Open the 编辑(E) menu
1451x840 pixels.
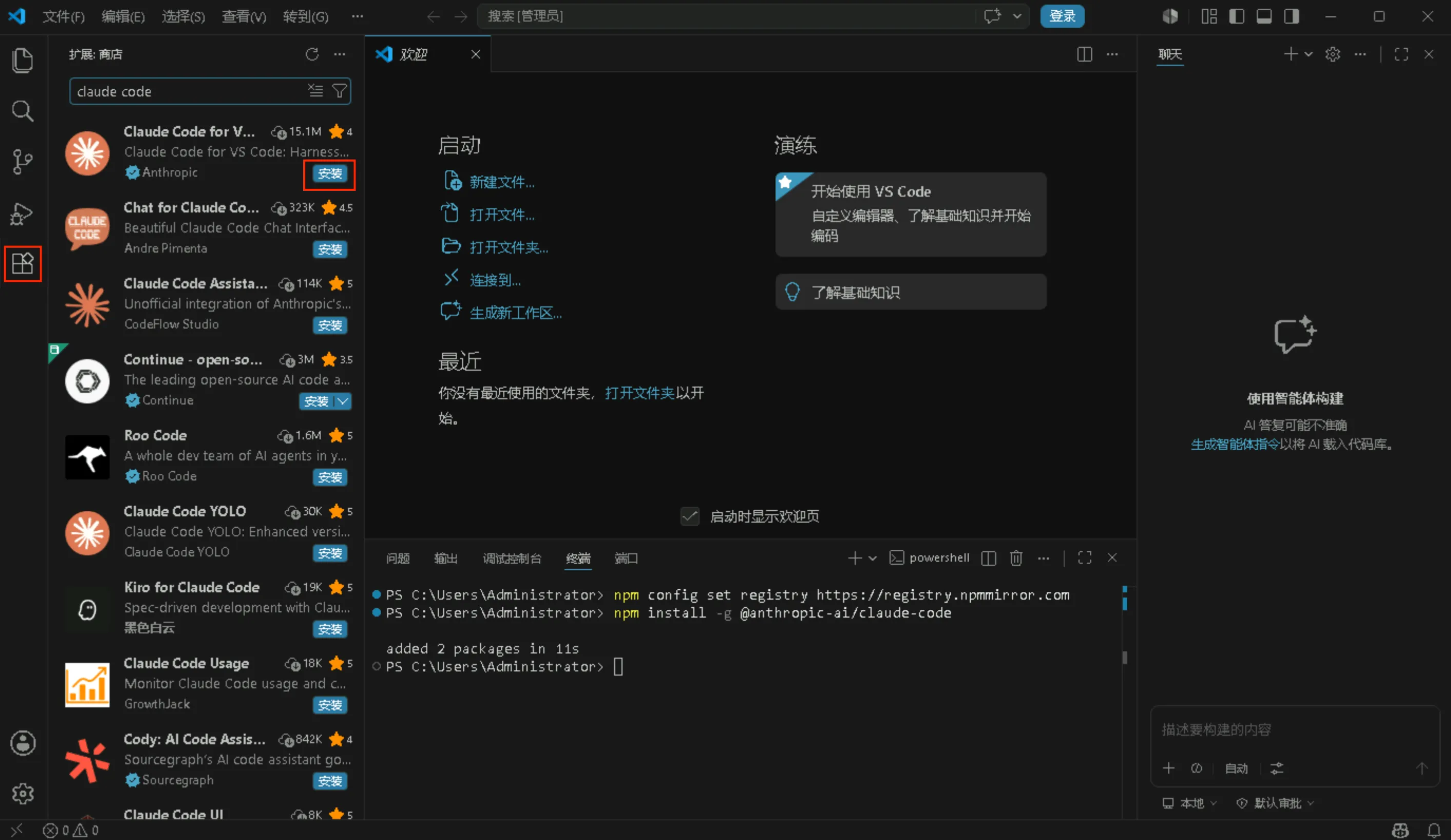(x=123, y=16)
